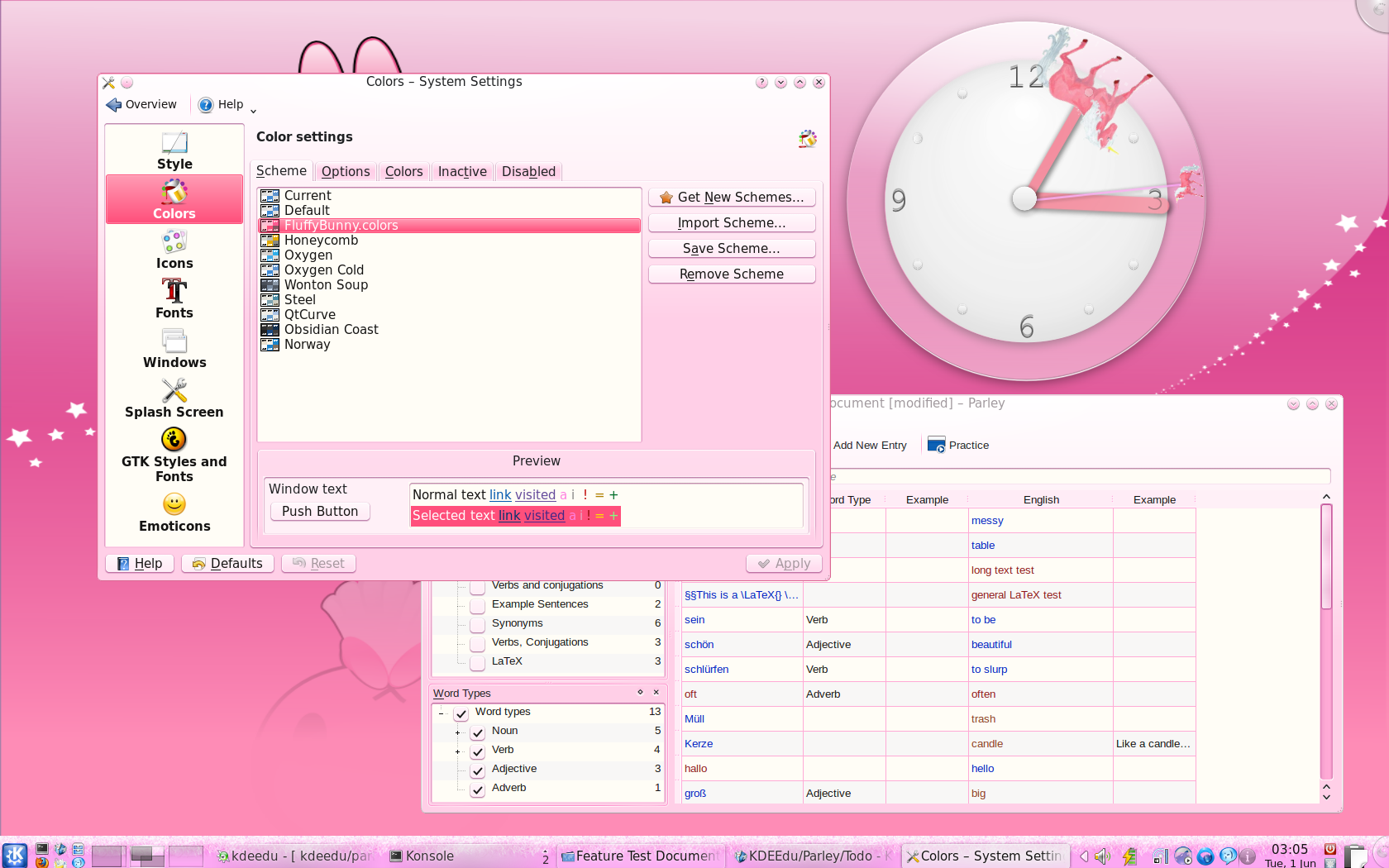Select the Wonton Soup color scheme

coord(450,285)
